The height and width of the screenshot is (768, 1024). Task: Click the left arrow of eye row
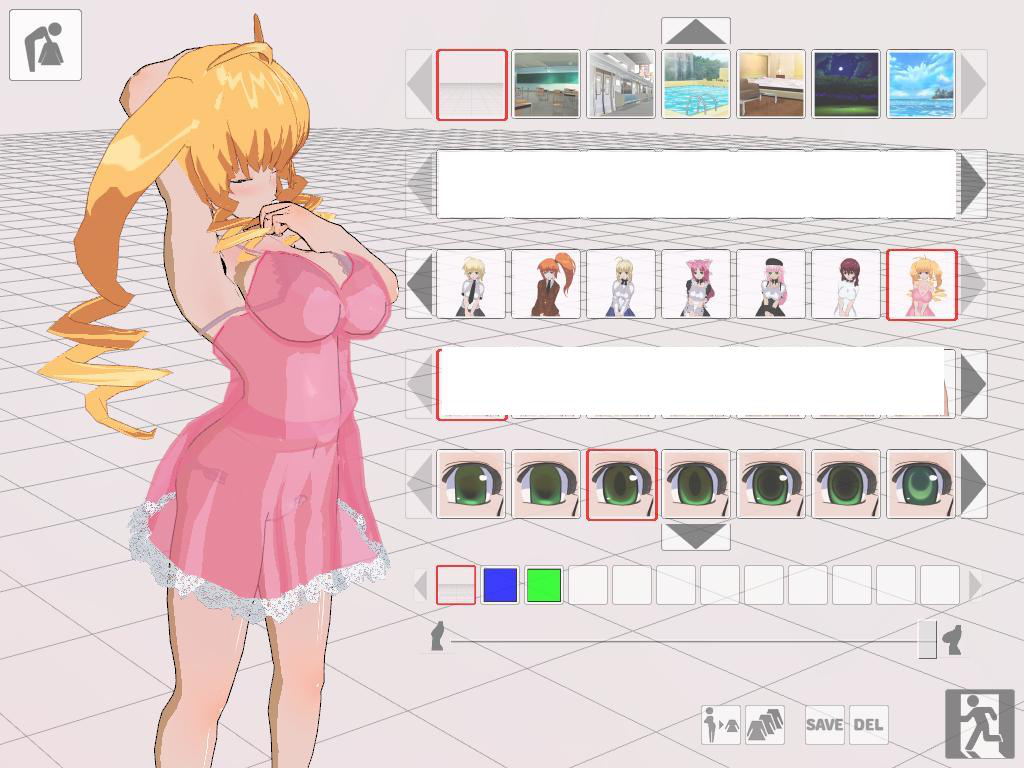(x=419, y=484)
